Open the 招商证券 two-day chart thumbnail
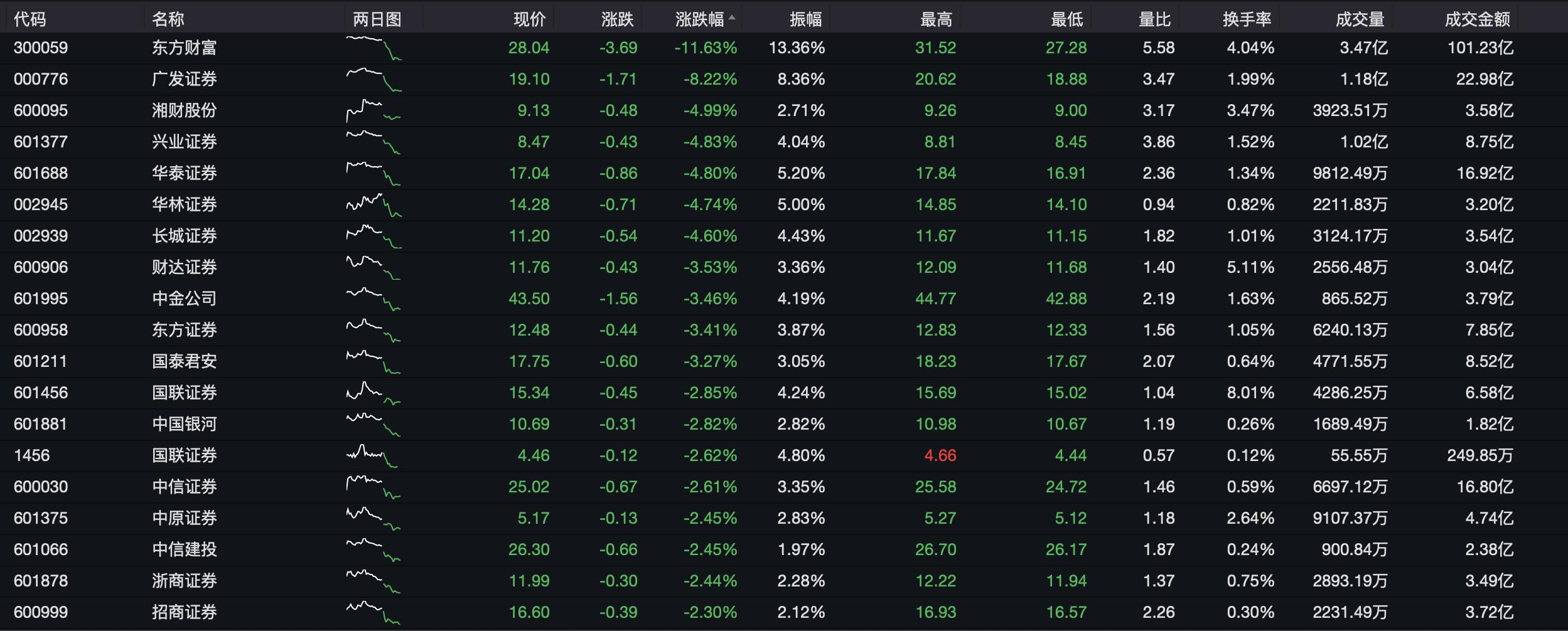Image resolution: width=1568 pixels, height=631 pixels. 373,613
